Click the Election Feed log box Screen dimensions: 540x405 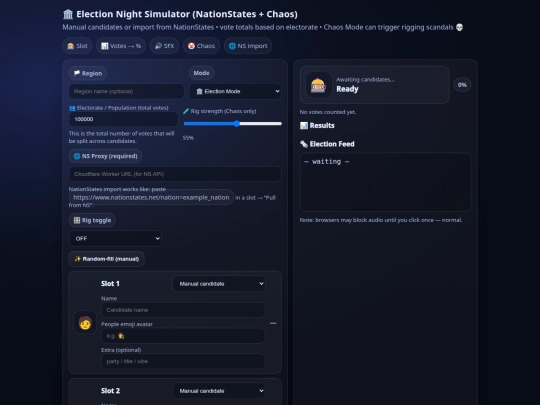click(385, 182)
